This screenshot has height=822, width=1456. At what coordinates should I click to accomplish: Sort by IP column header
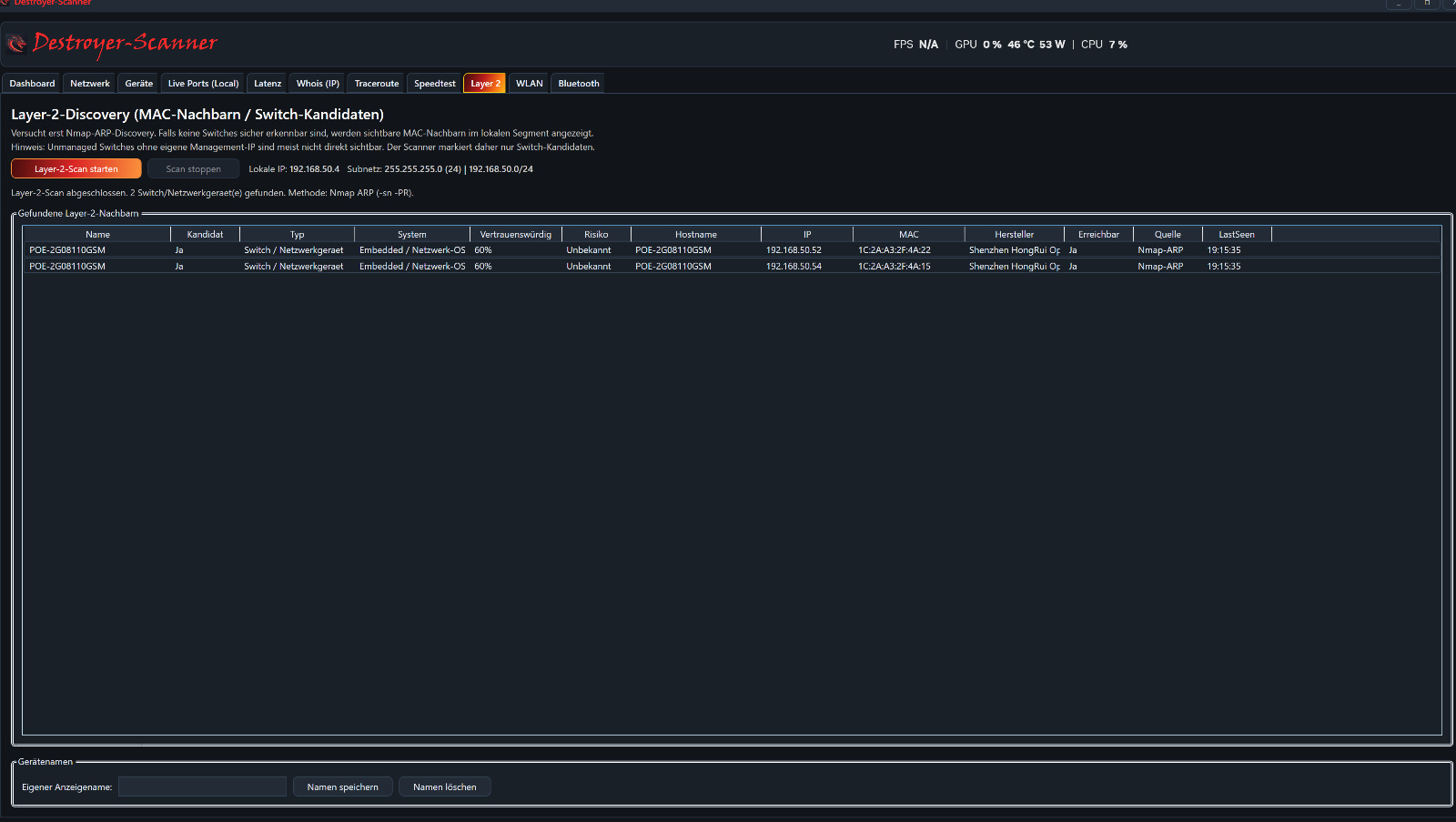(x=807, y=234)
